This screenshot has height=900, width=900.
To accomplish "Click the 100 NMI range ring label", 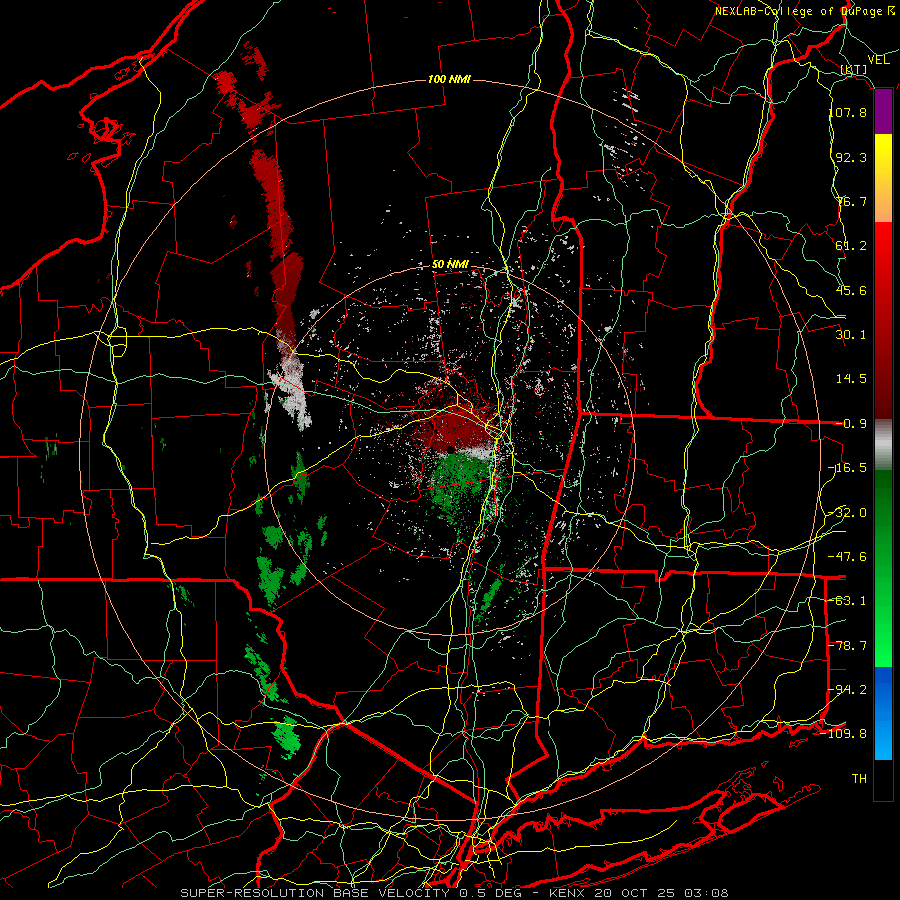I will [x=449, y=79].
